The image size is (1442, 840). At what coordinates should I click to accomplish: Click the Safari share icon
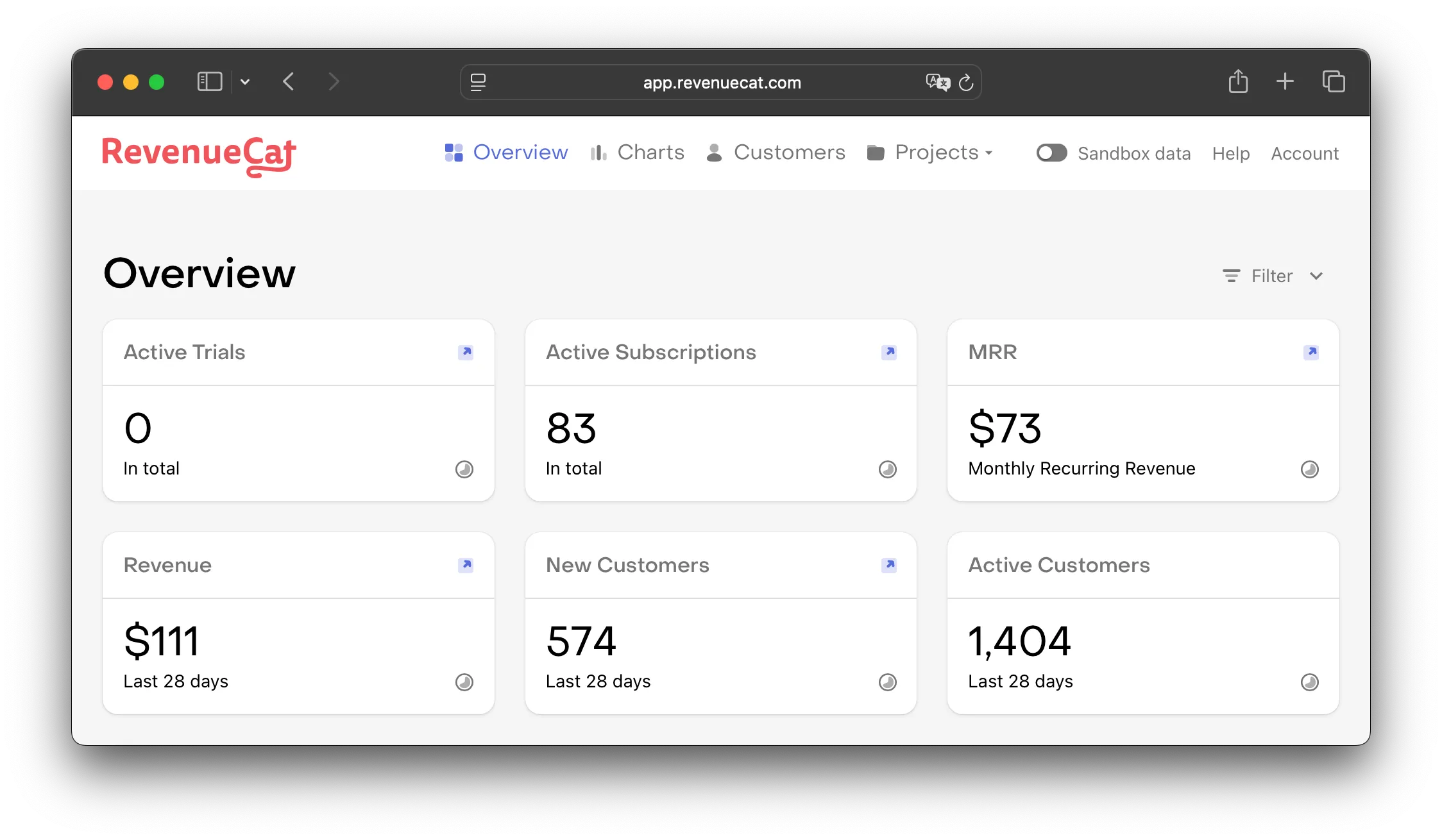point(1238,81)
